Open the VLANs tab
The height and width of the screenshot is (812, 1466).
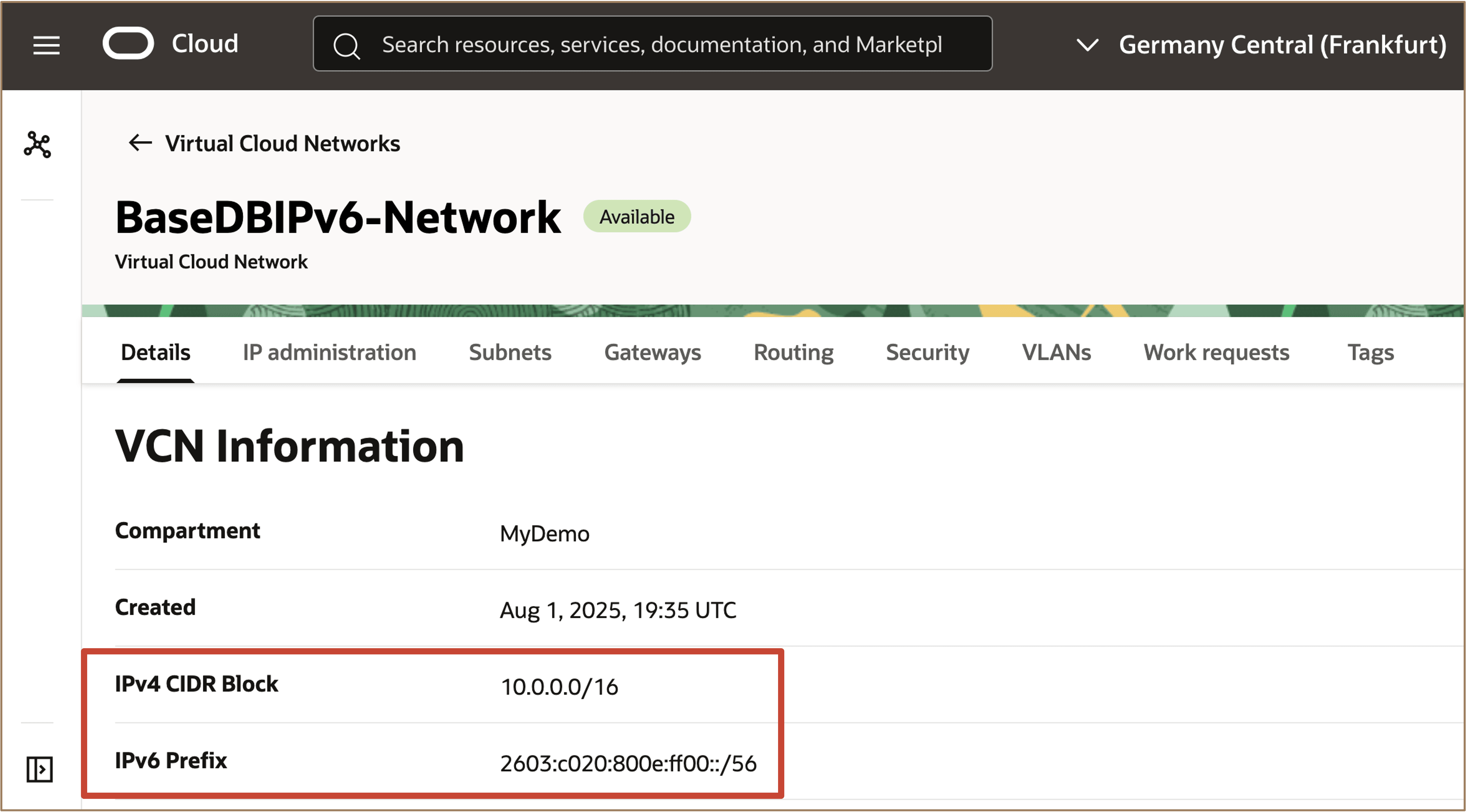pyautogui.click(x=1056, y=352)
